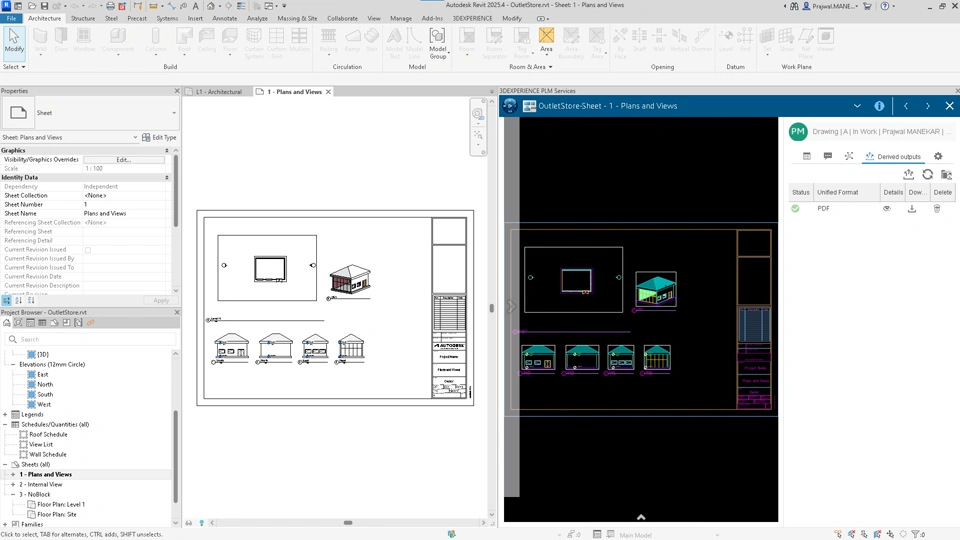Open the Architecture ribbon tab

(45, 18)
